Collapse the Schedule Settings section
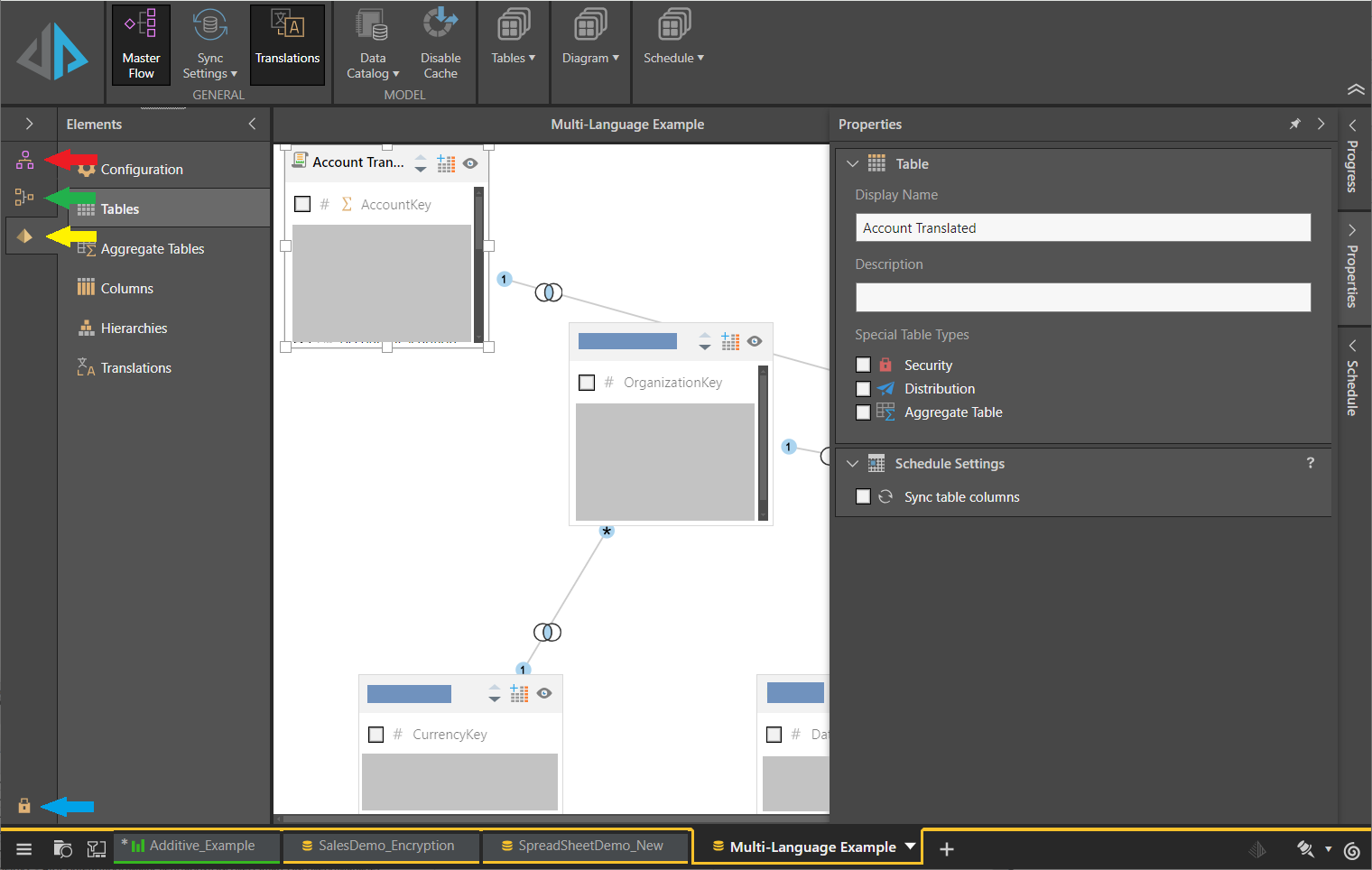1372x870 pixels. (x=852, y=464)
